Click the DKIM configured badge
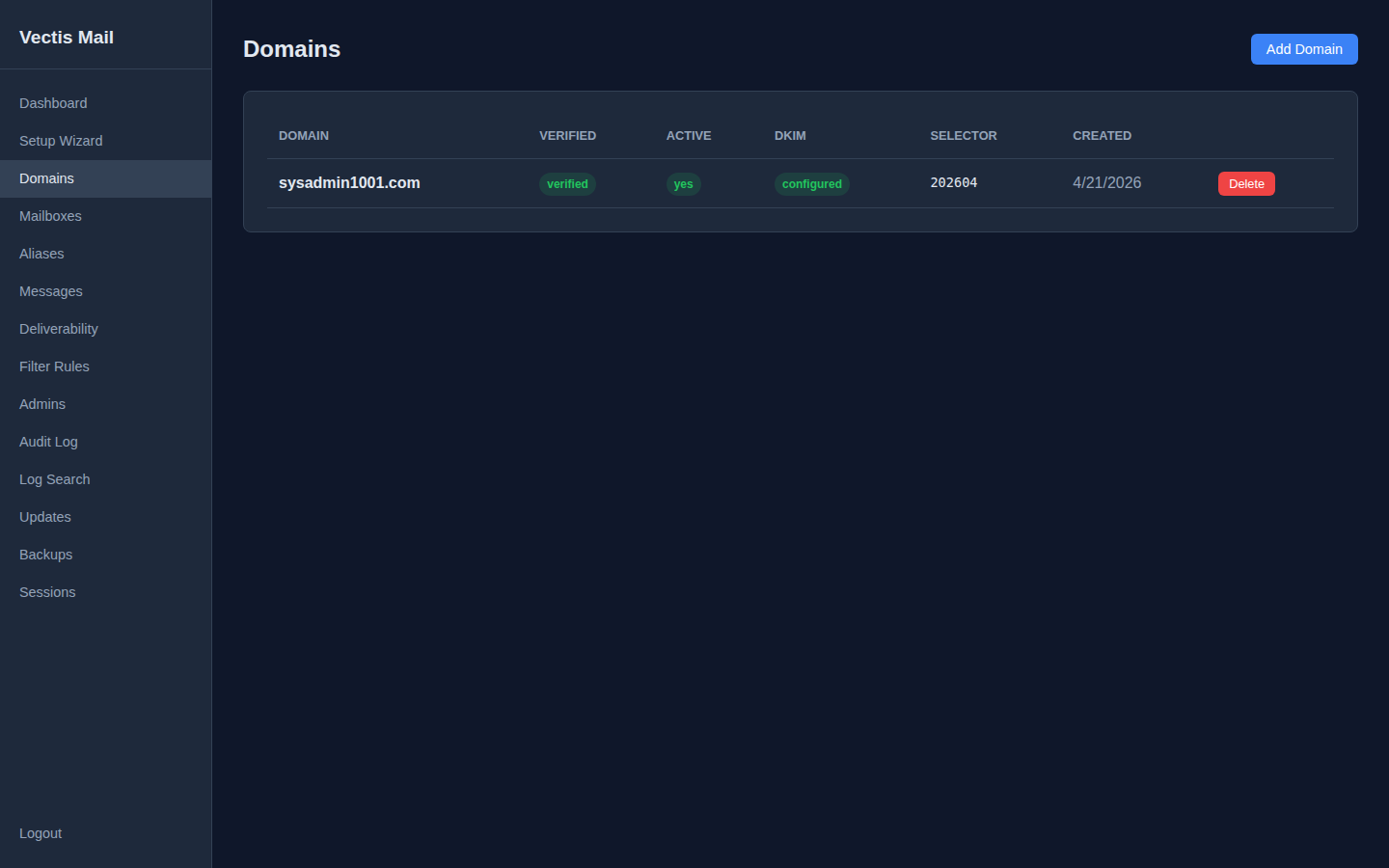Screen dimensions: 1389x868 [811, 184]
